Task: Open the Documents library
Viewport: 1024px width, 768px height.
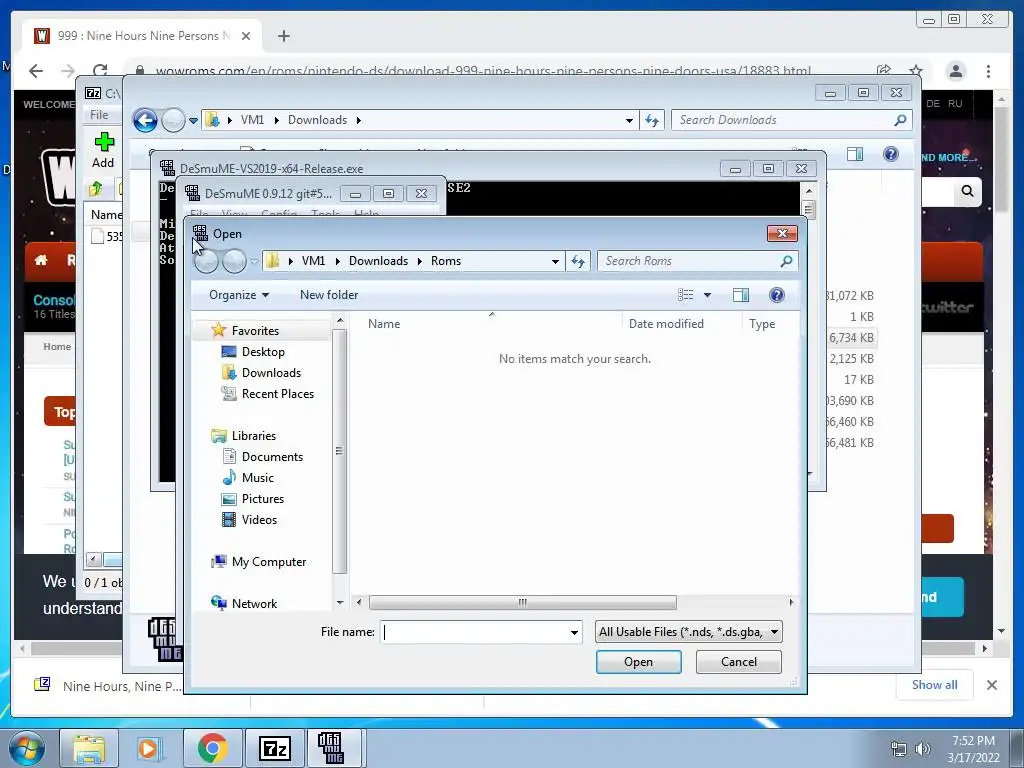Action: point(272,456)
